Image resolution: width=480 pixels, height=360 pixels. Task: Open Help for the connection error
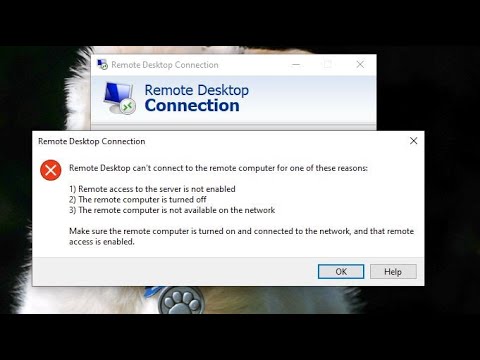[393, 272]
